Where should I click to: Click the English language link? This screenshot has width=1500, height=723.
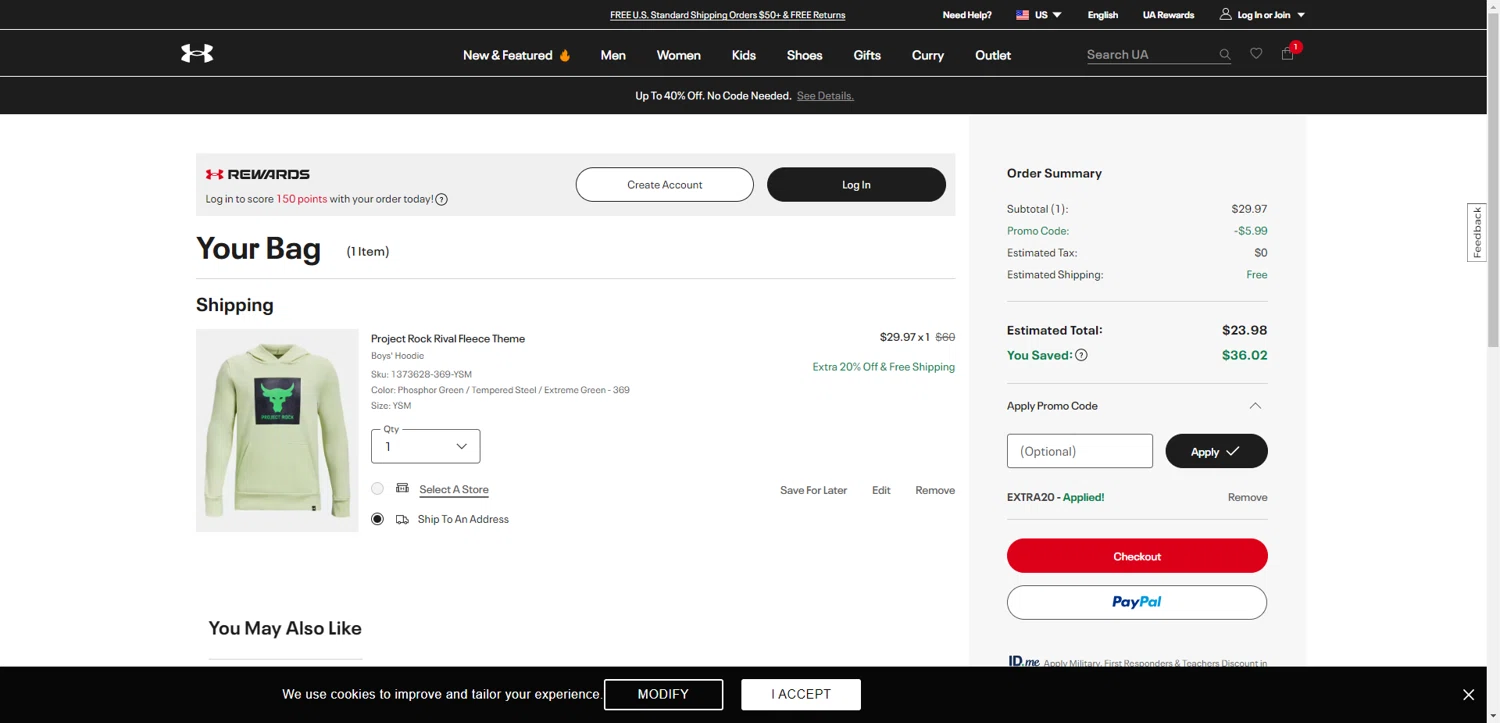point(1103,15)
